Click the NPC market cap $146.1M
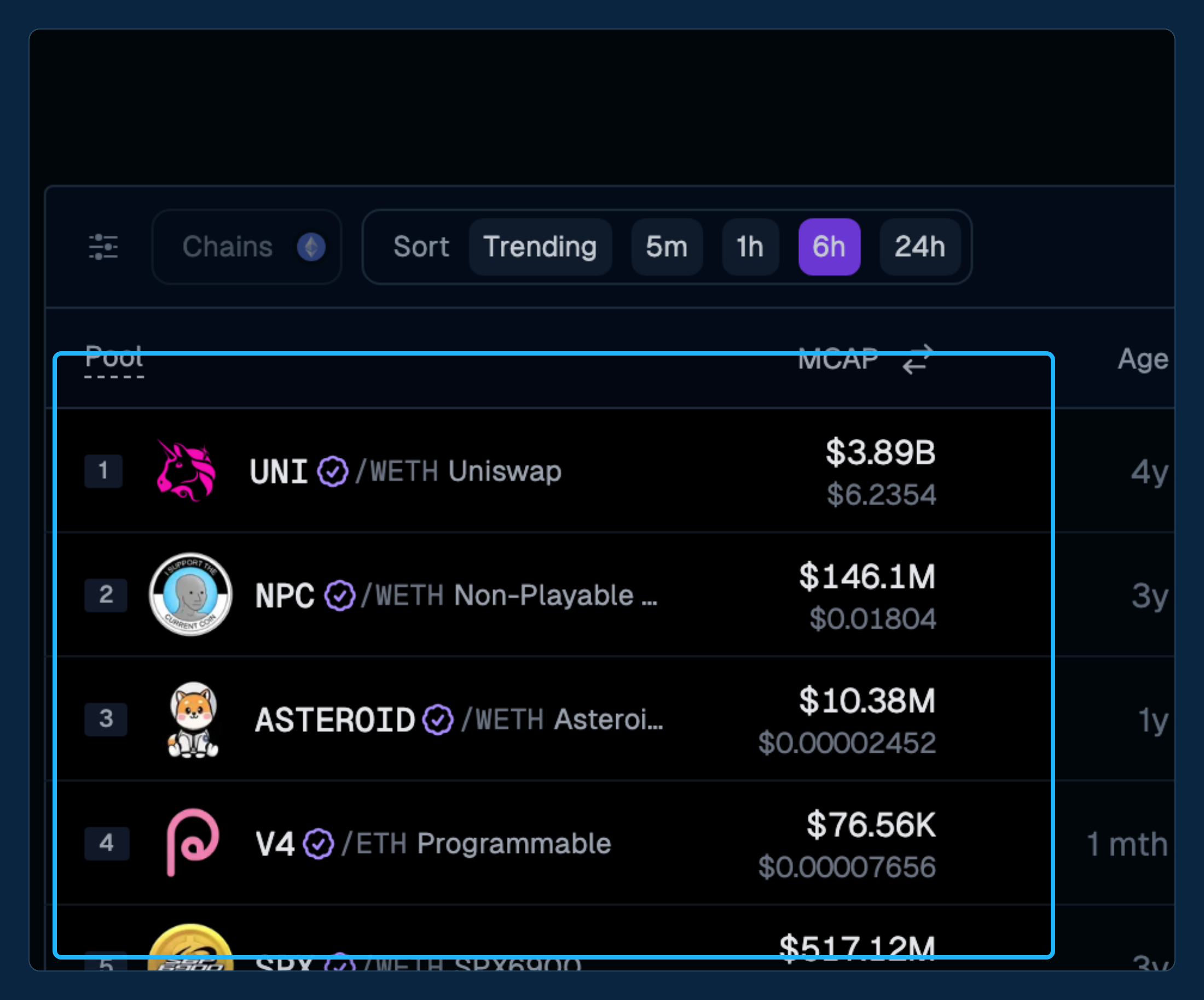 [867, 576]
